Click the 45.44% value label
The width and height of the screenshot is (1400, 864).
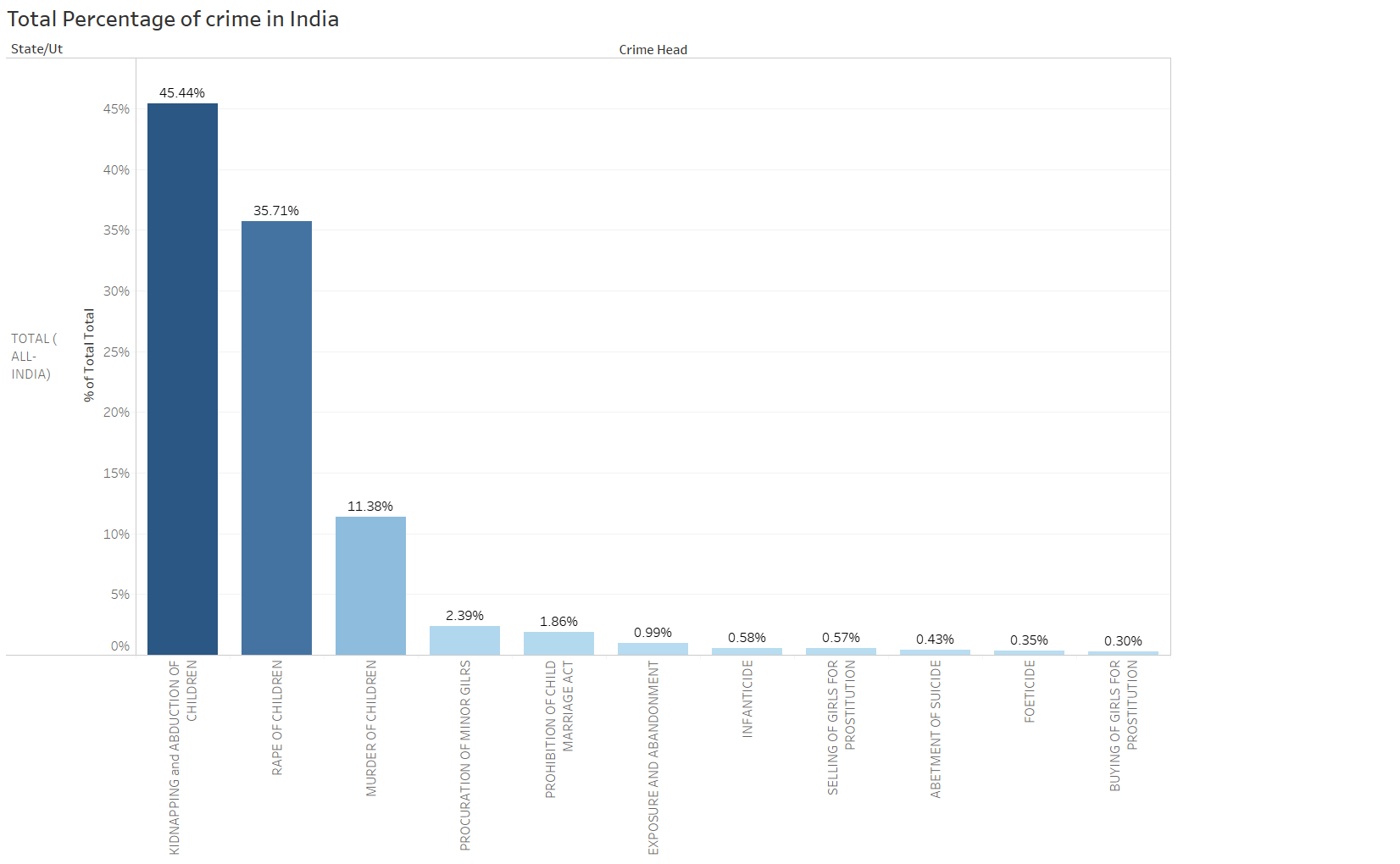pyautogui.click(x=182, y=93)
